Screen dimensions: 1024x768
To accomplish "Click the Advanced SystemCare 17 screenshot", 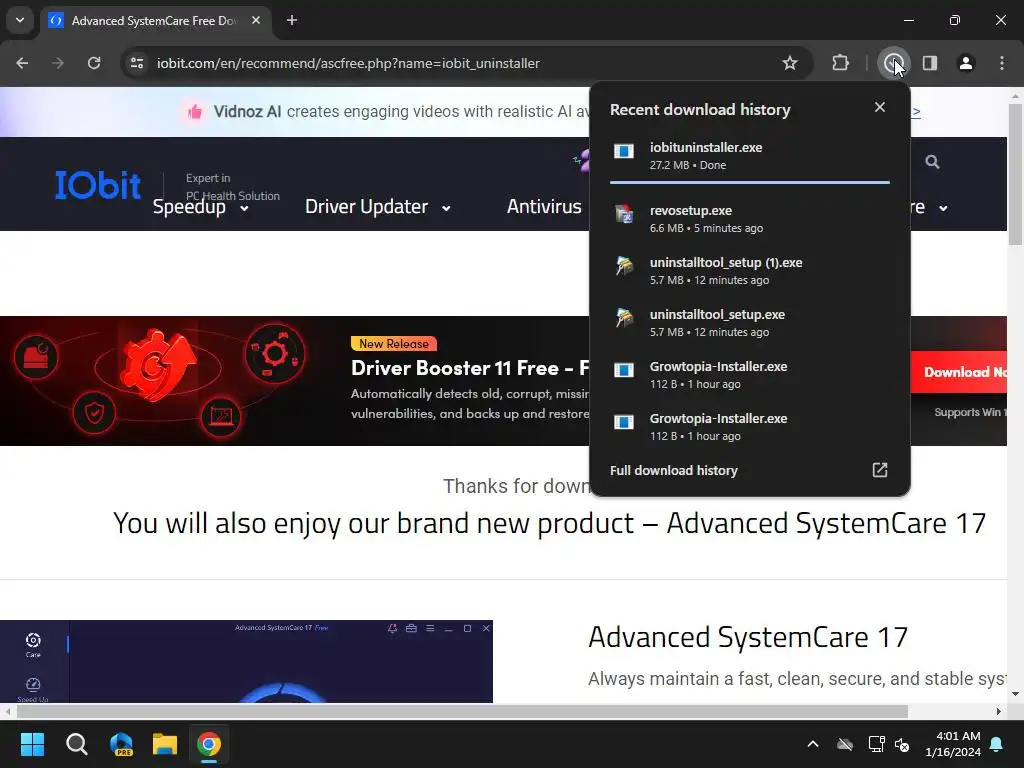I will click(x=246, y=662).
